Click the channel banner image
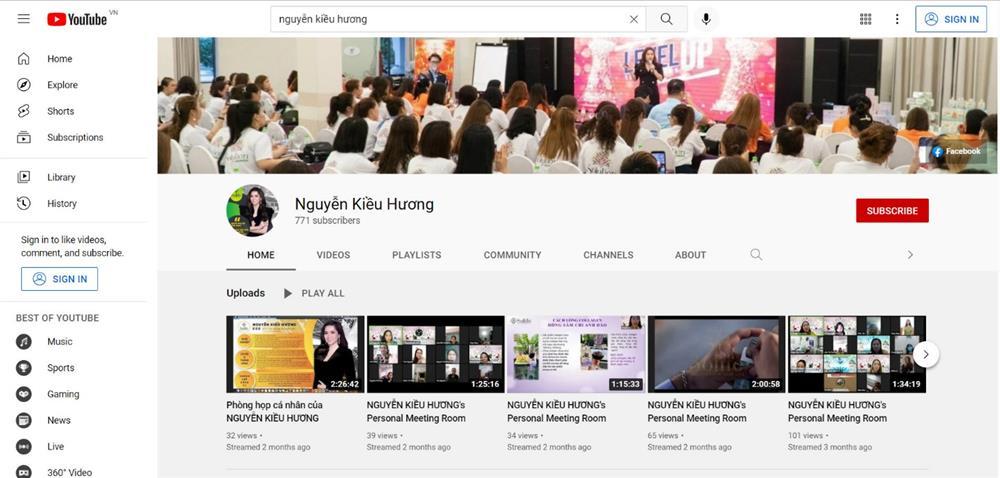The height and width of the screenshot is (478, 1000). point(577,105)
